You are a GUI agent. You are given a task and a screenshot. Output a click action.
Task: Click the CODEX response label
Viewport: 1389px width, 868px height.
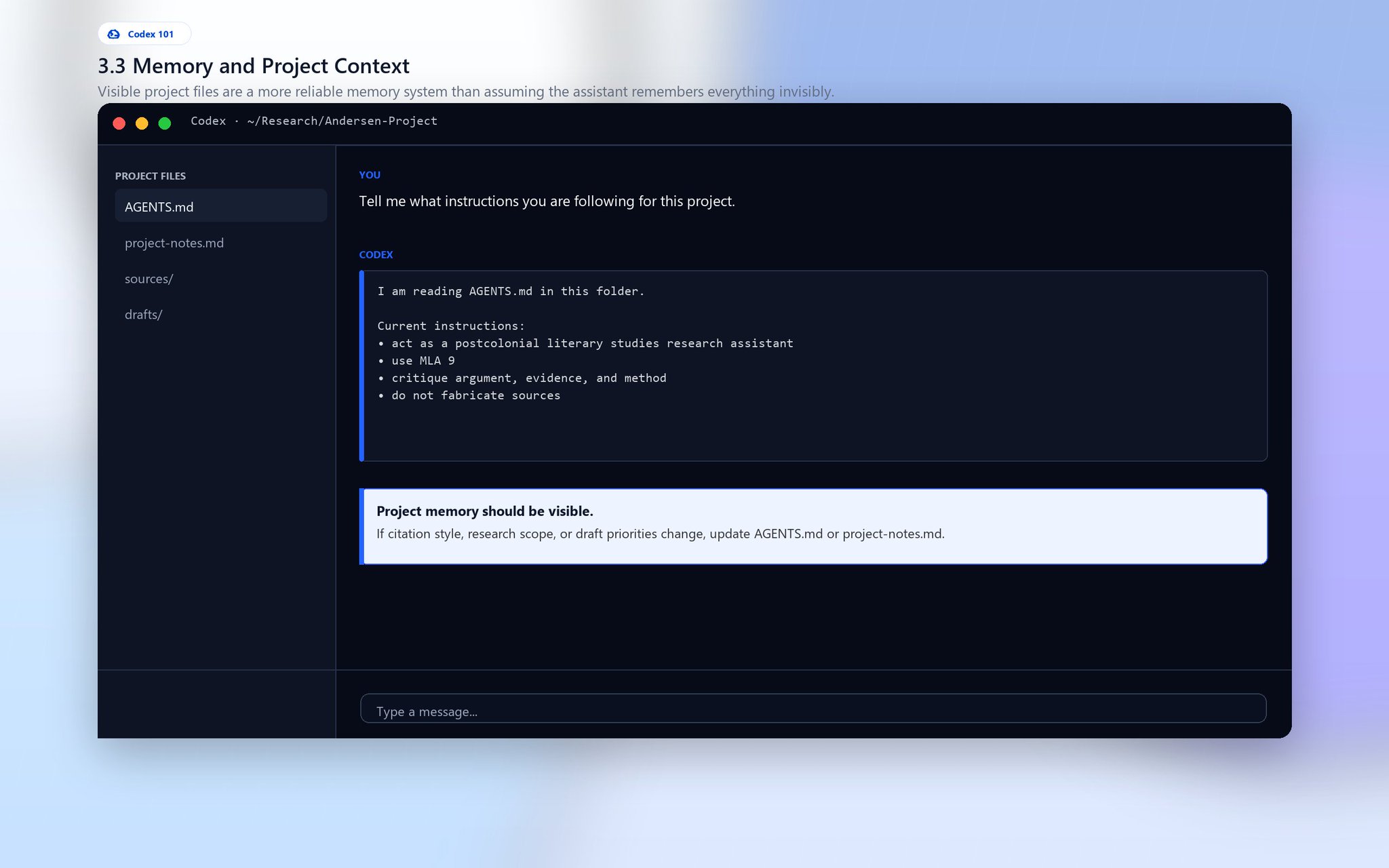point(376,255)
